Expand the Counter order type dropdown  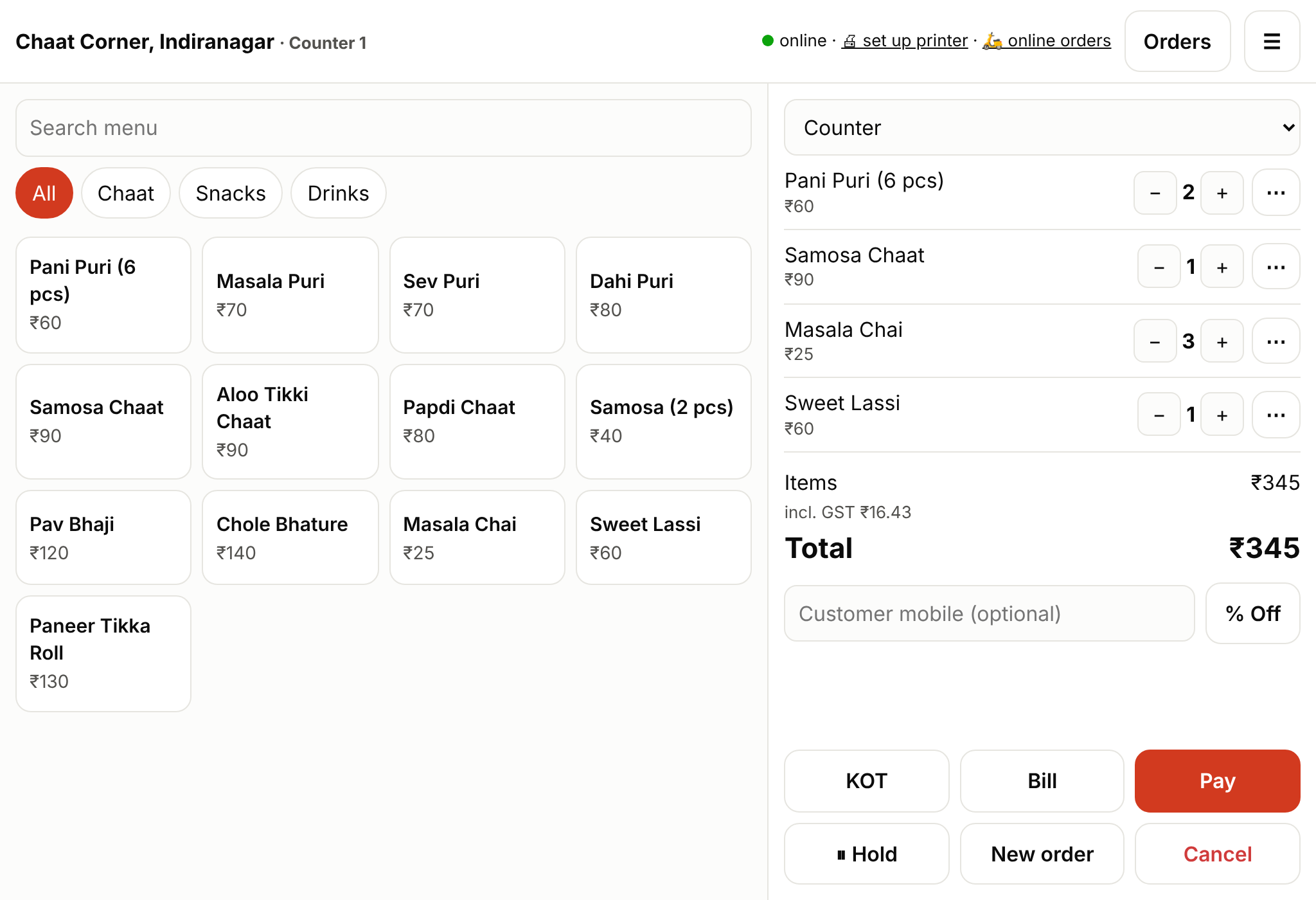pyautogui.click(x=1042, y=127)
